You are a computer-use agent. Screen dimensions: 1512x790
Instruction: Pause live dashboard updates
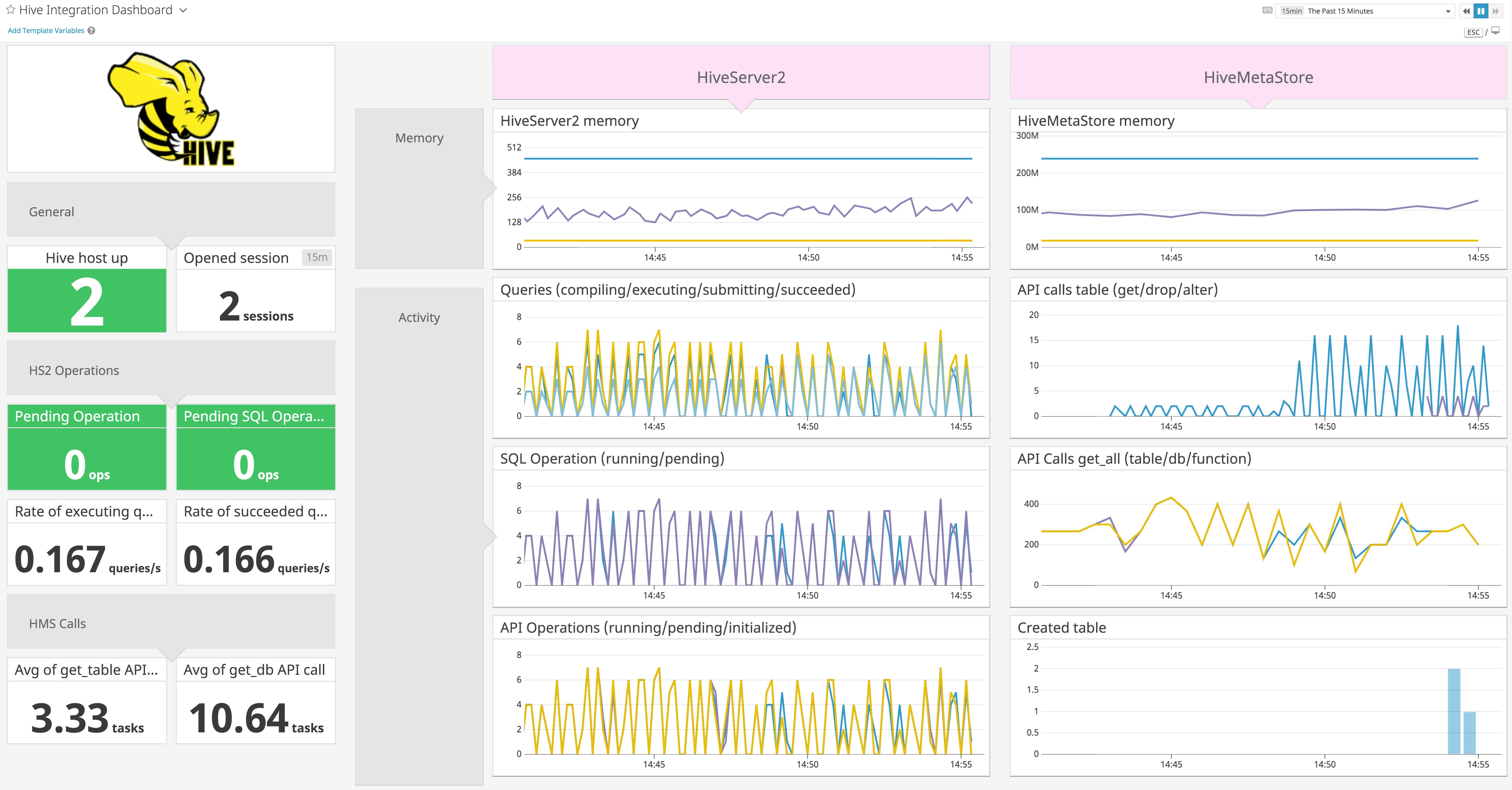(1481, 11)
